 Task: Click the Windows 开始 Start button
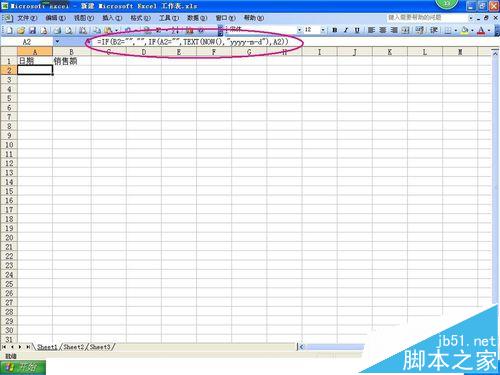click(x=23, y=368)
